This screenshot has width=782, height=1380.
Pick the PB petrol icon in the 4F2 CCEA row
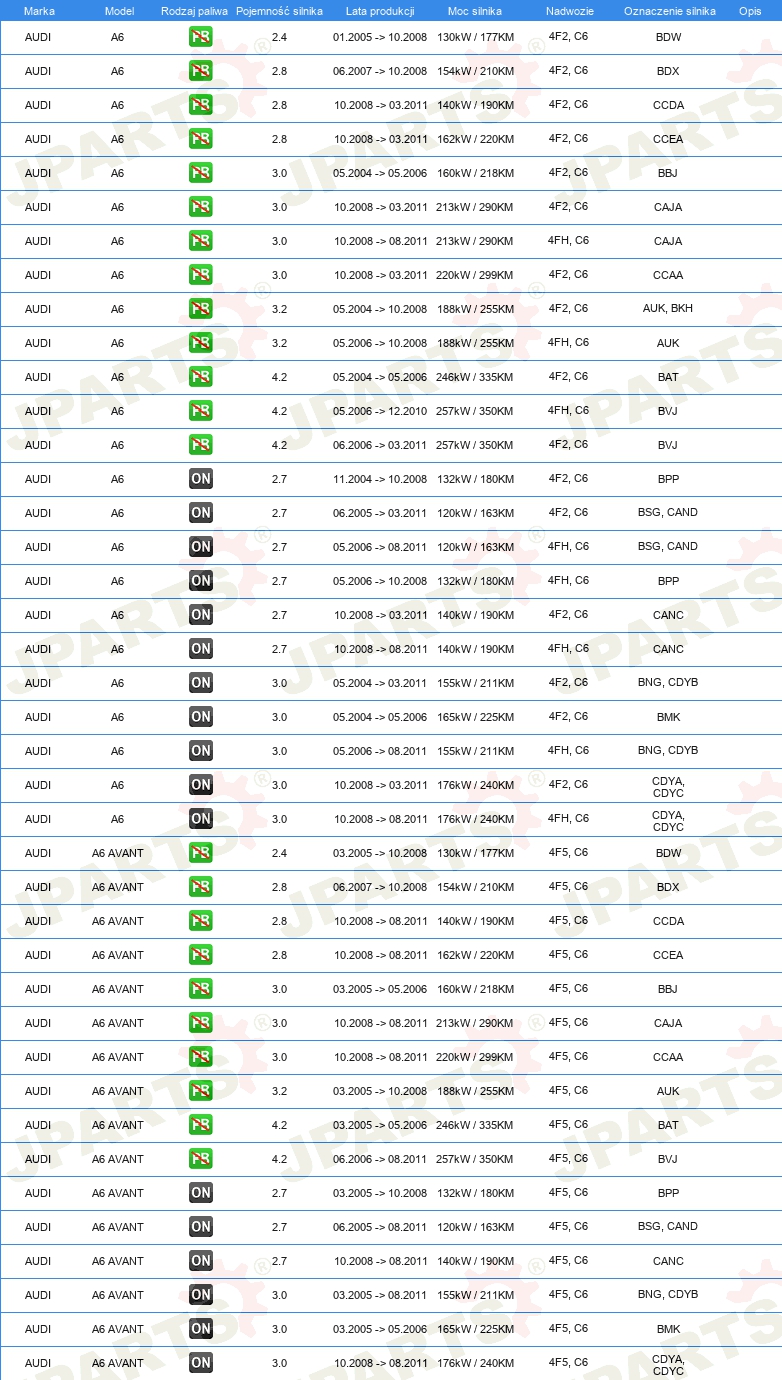pos(201,140)
